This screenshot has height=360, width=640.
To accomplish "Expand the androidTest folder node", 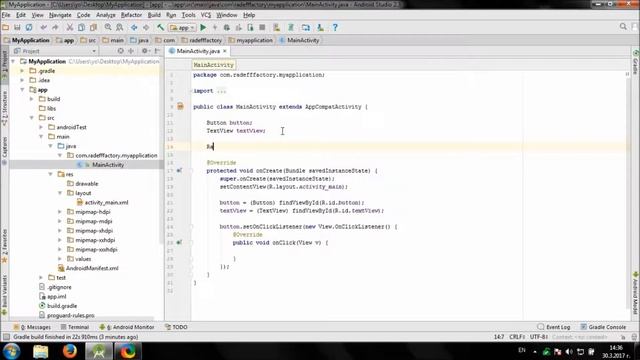I will (41, 127).
